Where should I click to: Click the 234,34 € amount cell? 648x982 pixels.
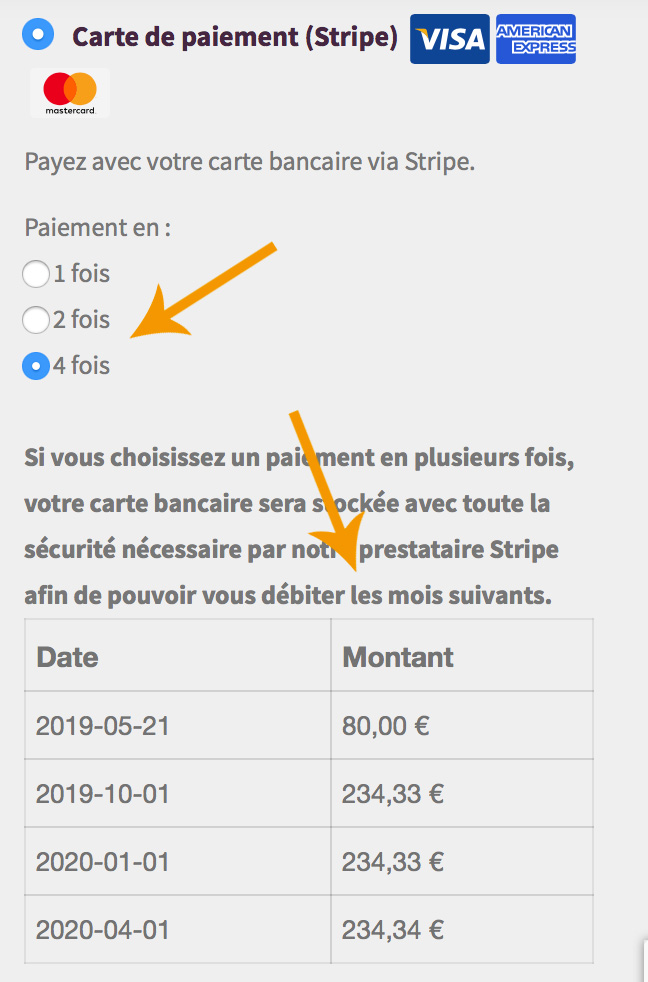click(x=462, y=929)
